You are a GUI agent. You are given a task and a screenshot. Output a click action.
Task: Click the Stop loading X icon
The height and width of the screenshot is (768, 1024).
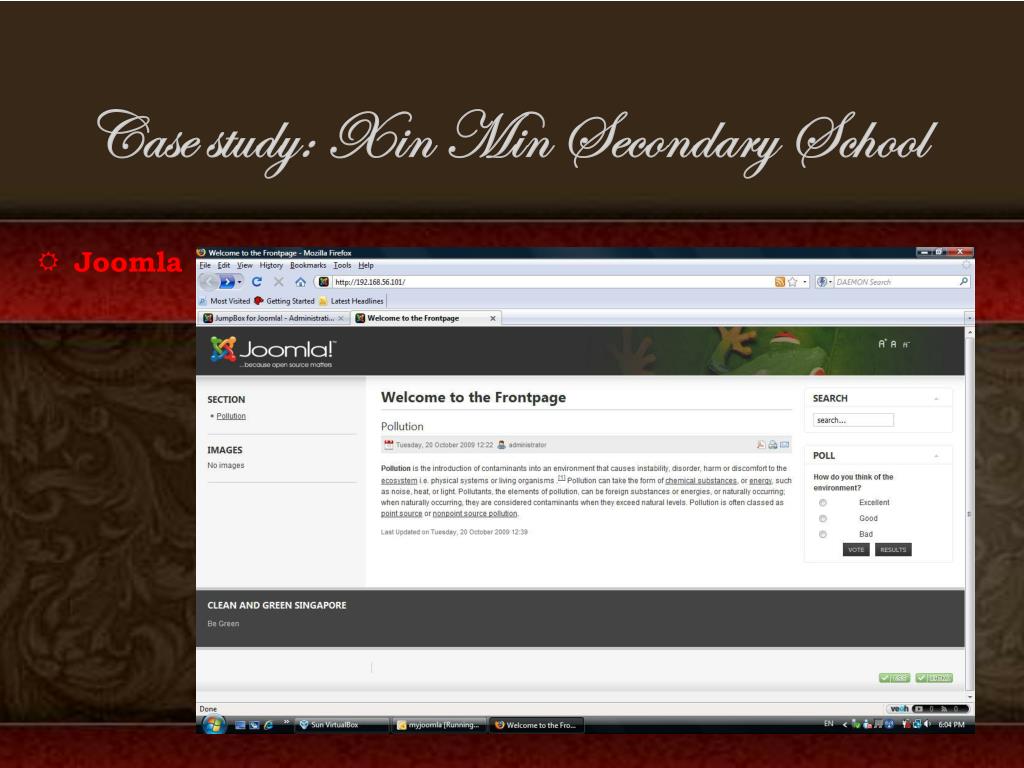click(279, 281)
